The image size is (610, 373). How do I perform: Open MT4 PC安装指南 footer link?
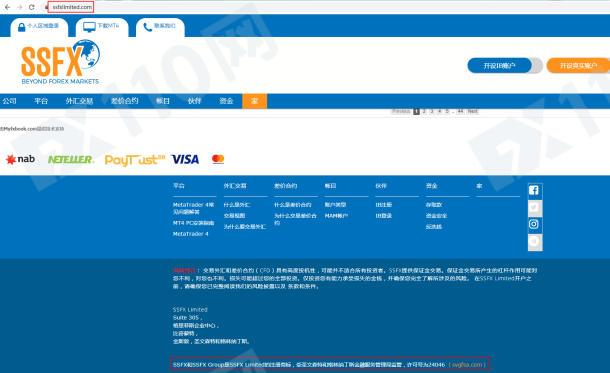pyautogui.click(x=194, y=223)
